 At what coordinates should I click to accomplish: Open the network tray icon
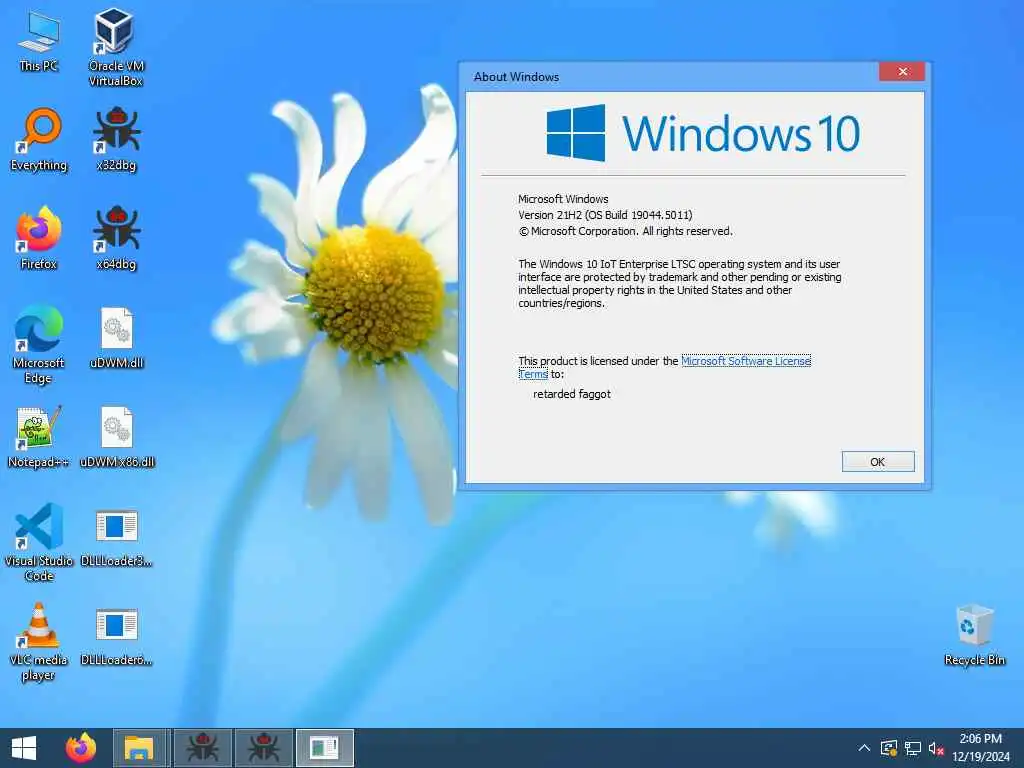(913, 748)
